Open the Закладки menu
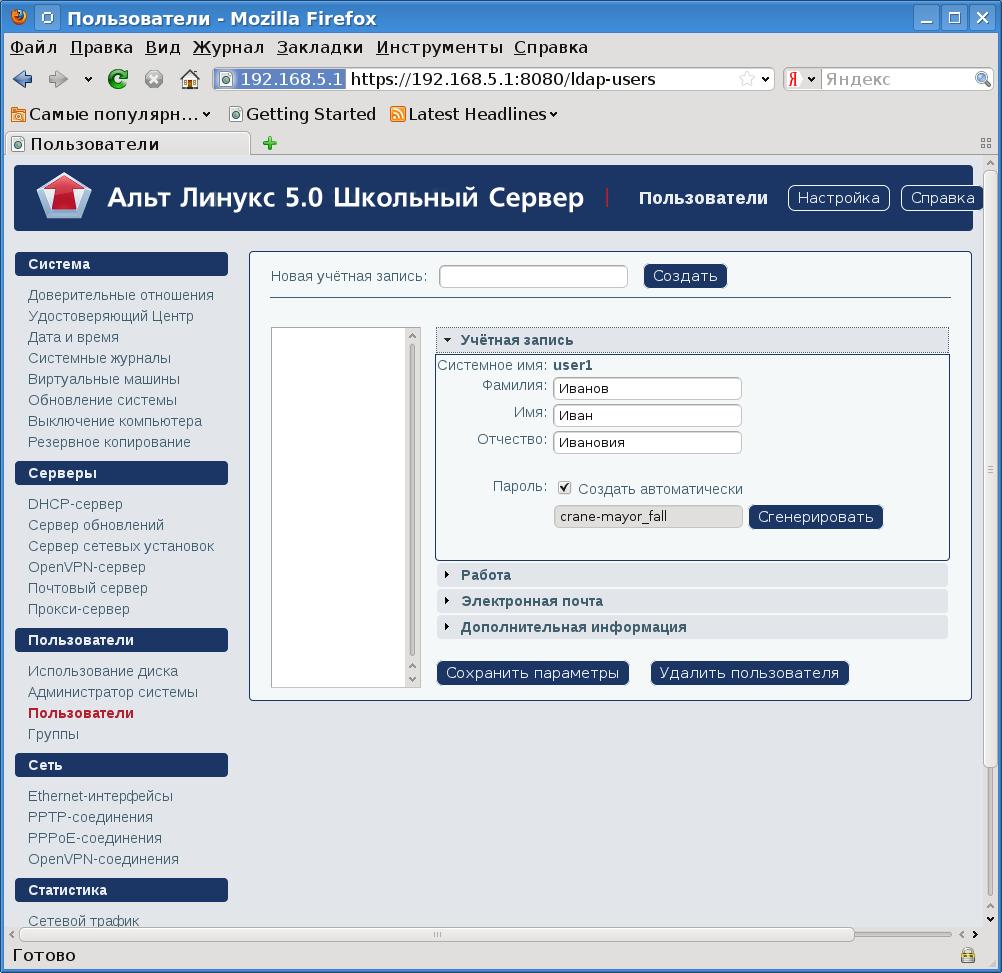 320,47
